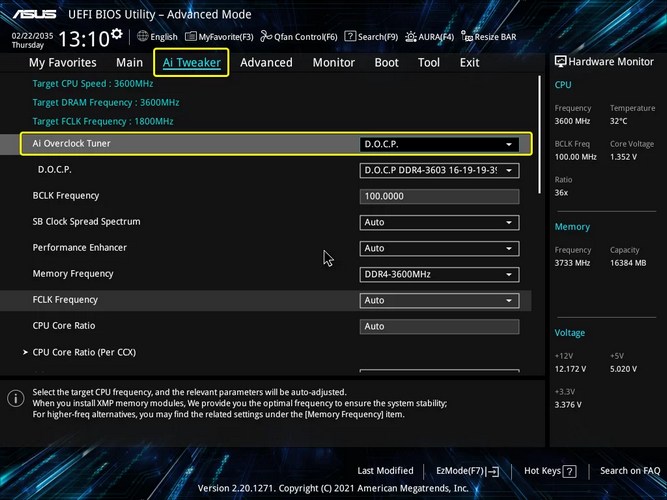
Task: Click the MyFavorite(F3) text
Action: click(226, 37)
